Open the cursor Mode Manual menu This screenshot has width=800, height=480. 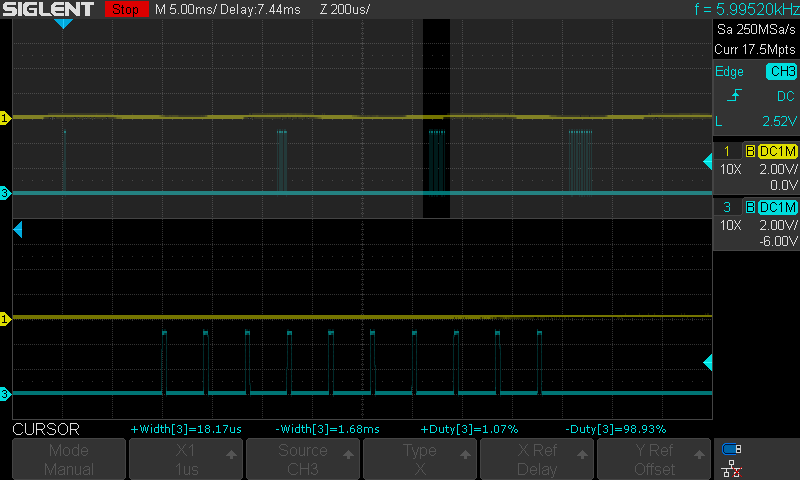[69, 459]
